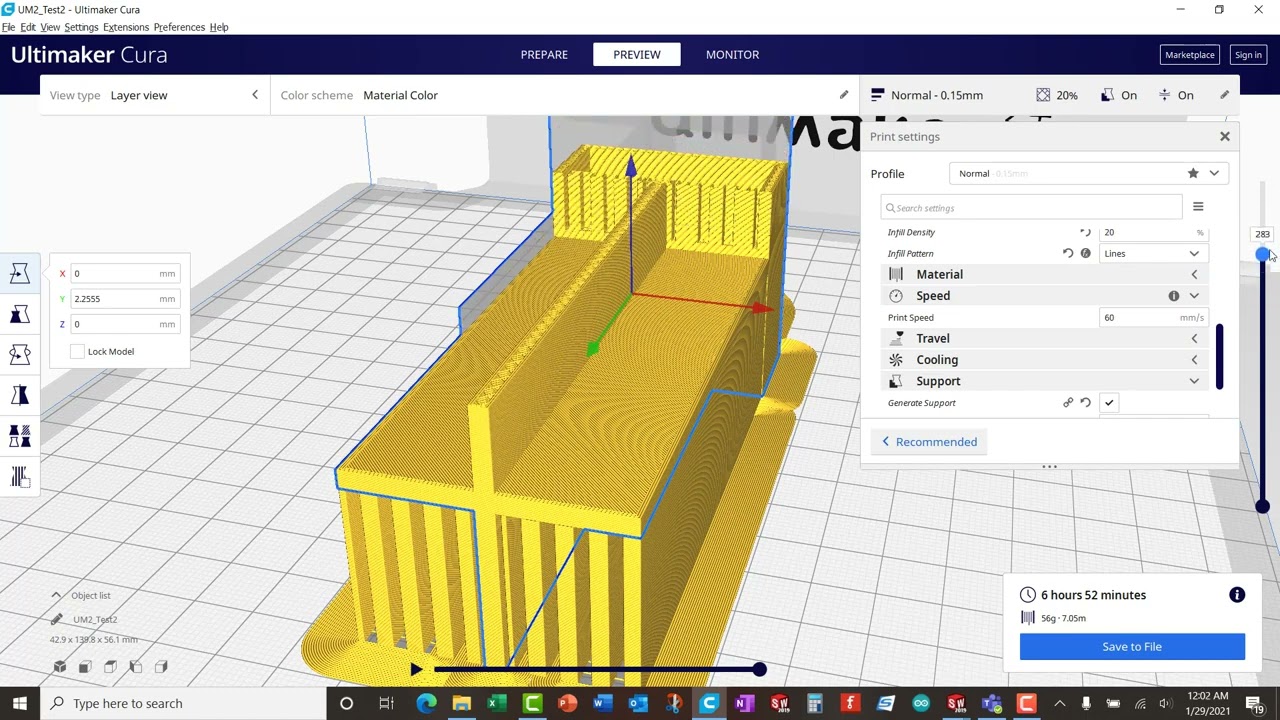Screen dimensions: 1280x720
Task: Click the bottom layer slider handle
Action: coord(1263,506)
